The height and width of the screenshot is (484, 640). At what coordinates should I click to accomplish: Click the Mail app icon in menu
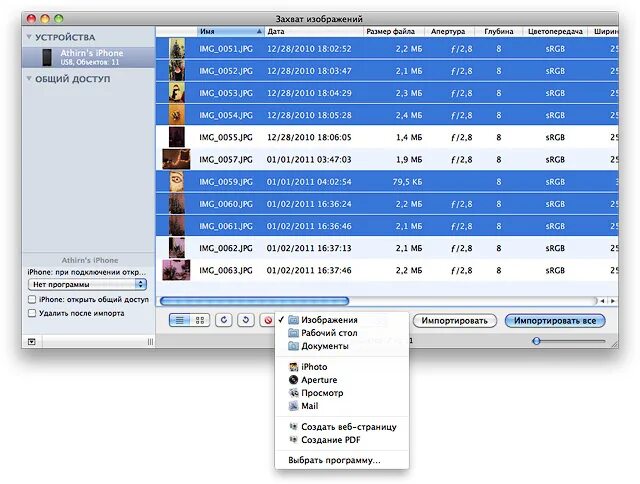coord(293,406)
